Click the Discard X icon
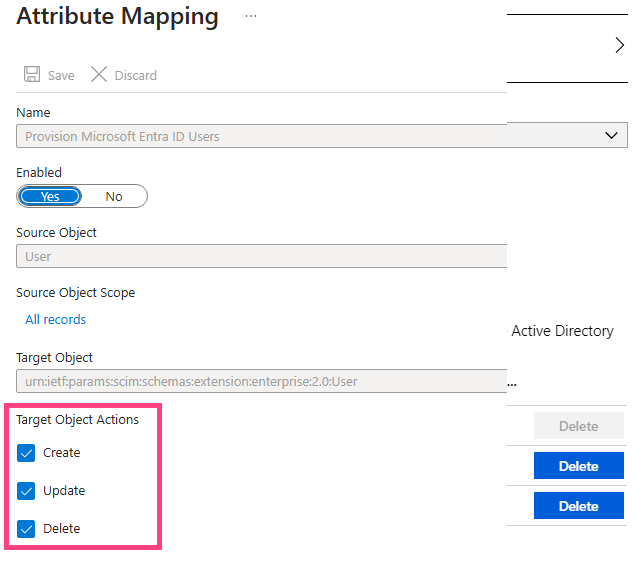This screenshot has height=561, width=642. coord(99,75)
